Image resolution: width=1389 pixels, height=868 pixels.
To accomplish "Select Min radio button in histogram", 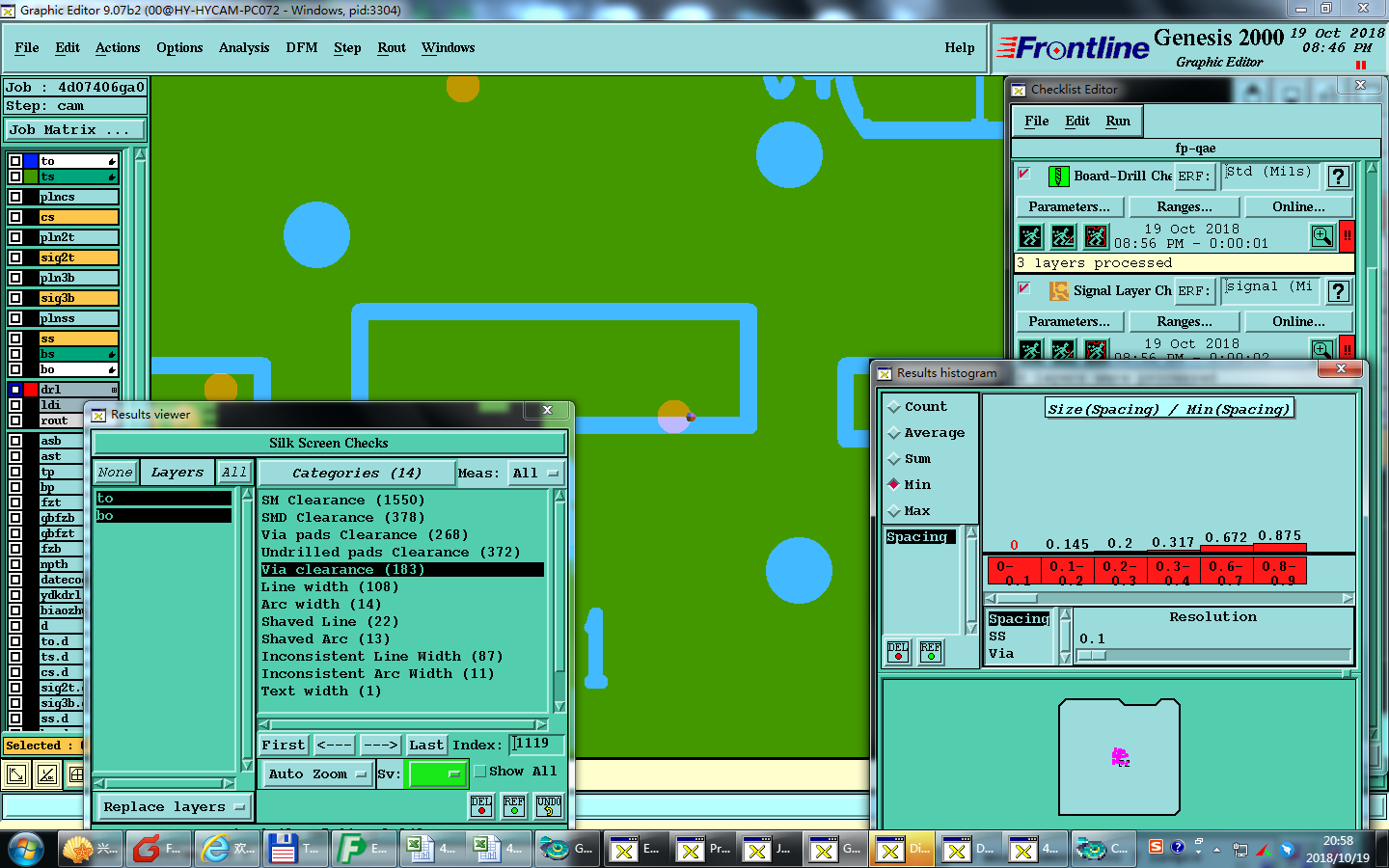I will (x=894, y=485).
